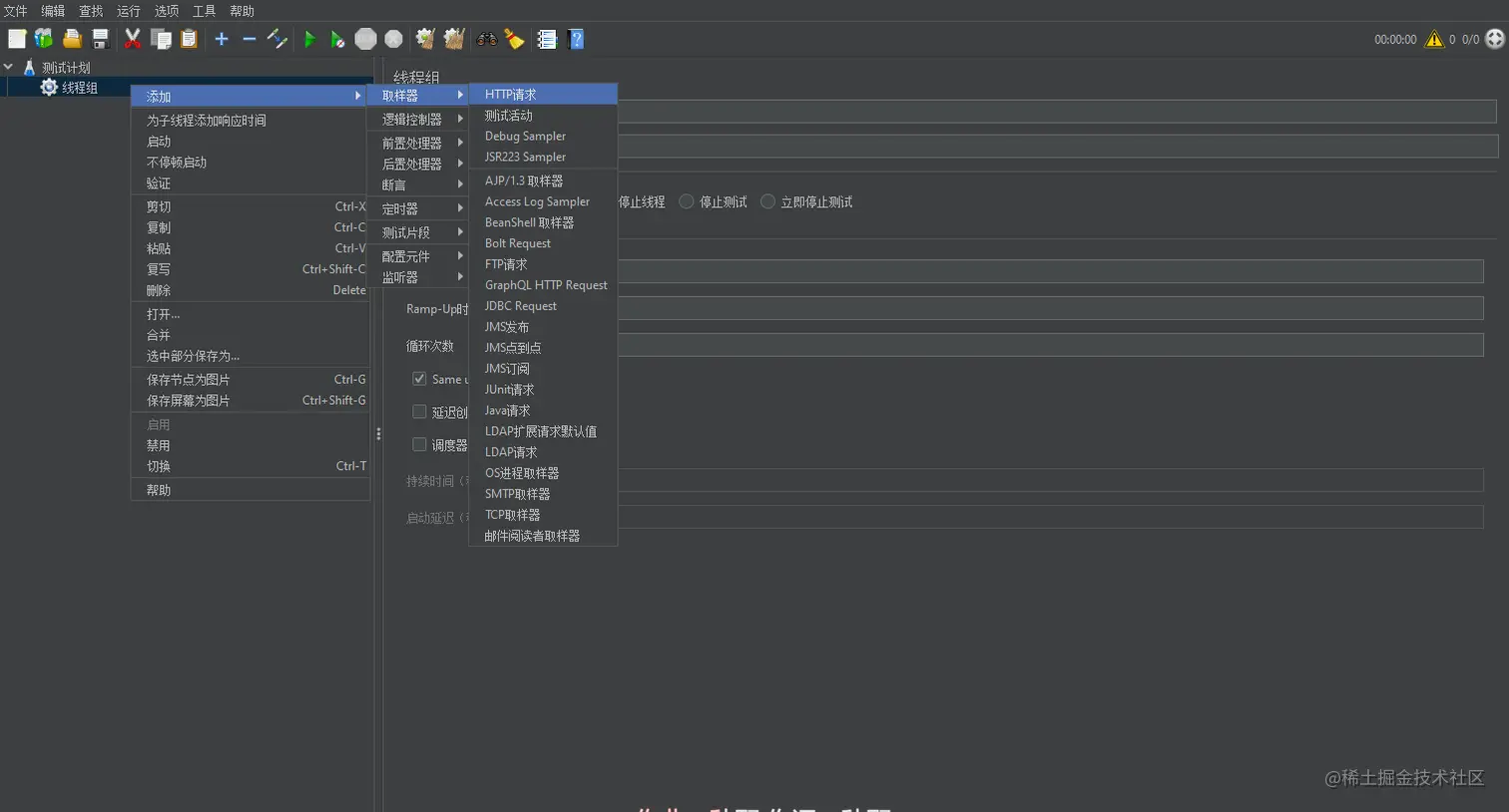This screenshot has width=1509, height=812.
Task: Choose Debug Sampler entry
Action: [543, 136]
